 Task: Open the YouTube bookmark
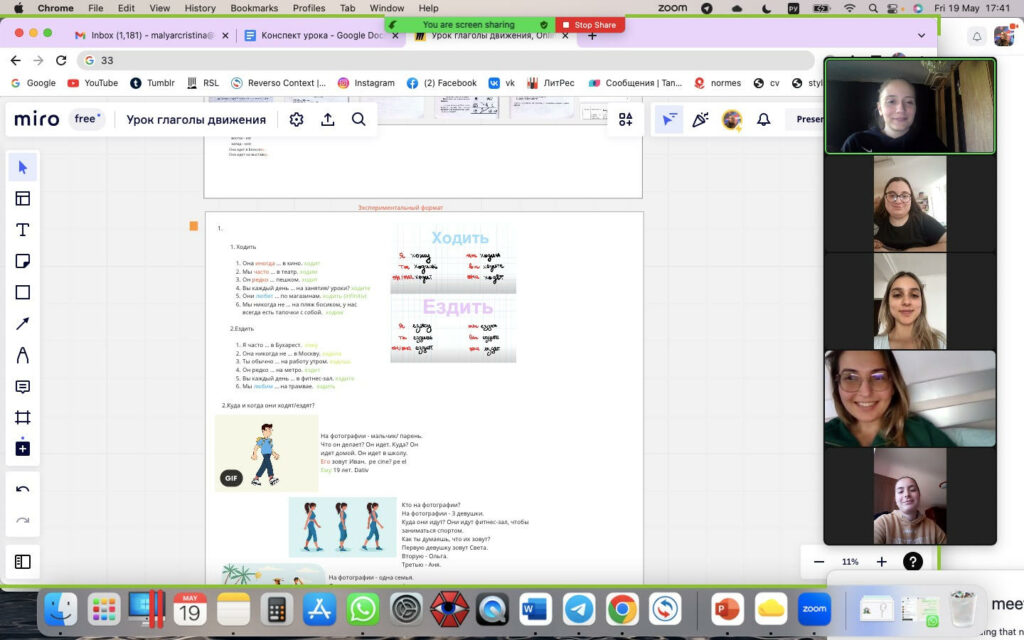(93, 83)
